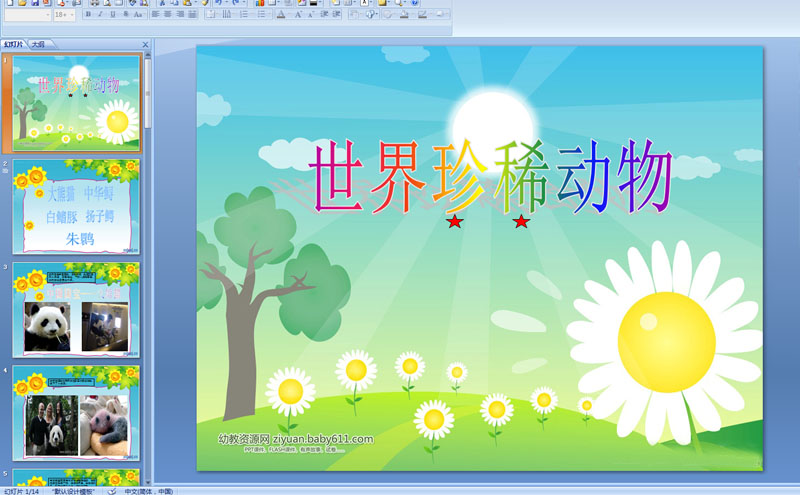Click the Insert Chart icon
Viewport: 800px width, 495px height.
tap(261, 3)
